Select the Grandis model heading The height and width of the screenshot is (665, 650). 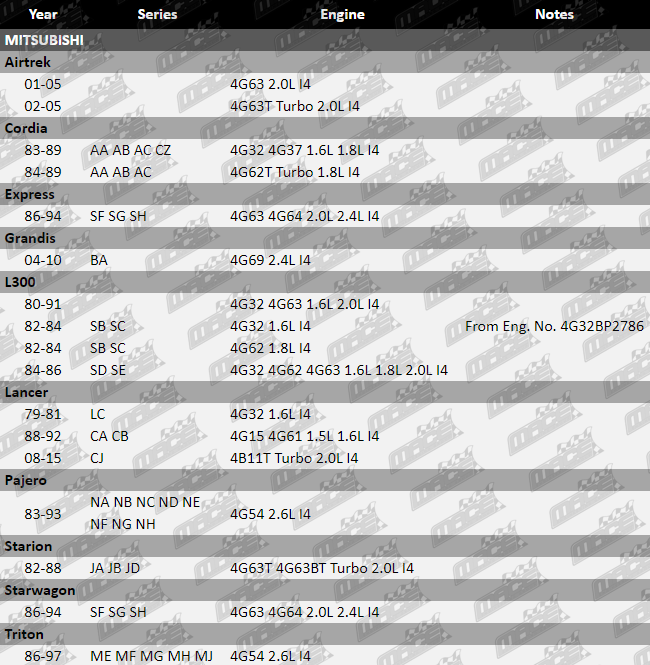(x=30, y=239)
